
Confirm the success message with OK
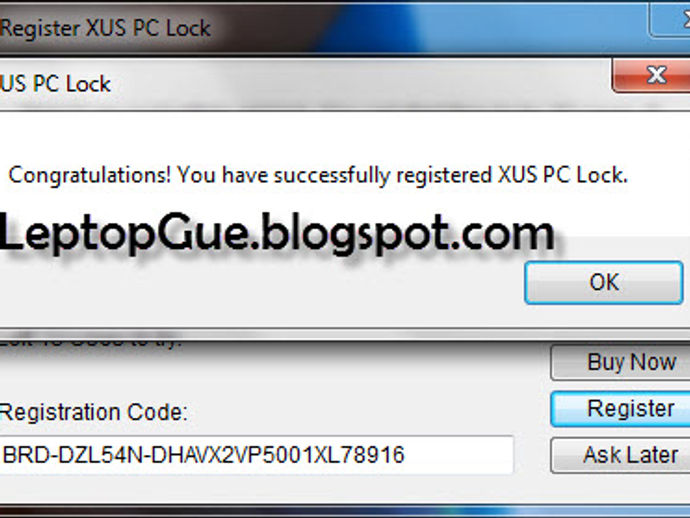tap(604, 283)
